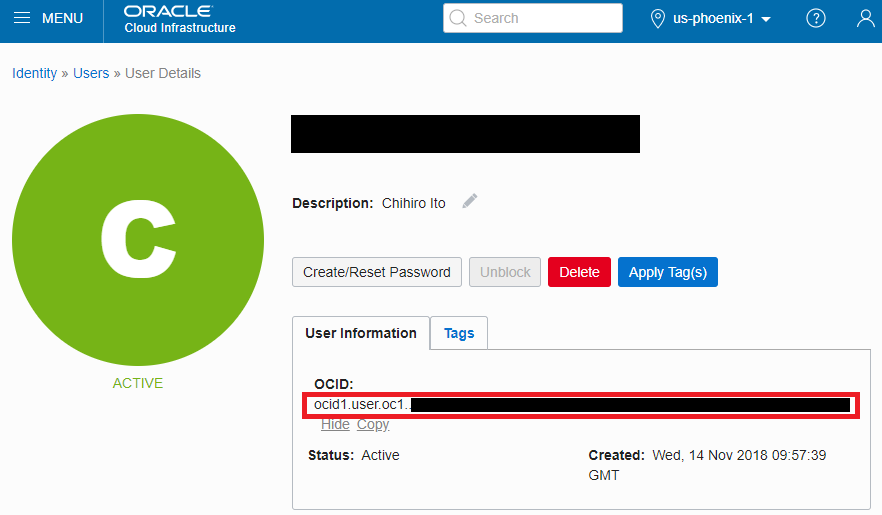The width and height of the screenshot is (882, 515).
Task: Open the user profile icon
Action: pos(865,18)
